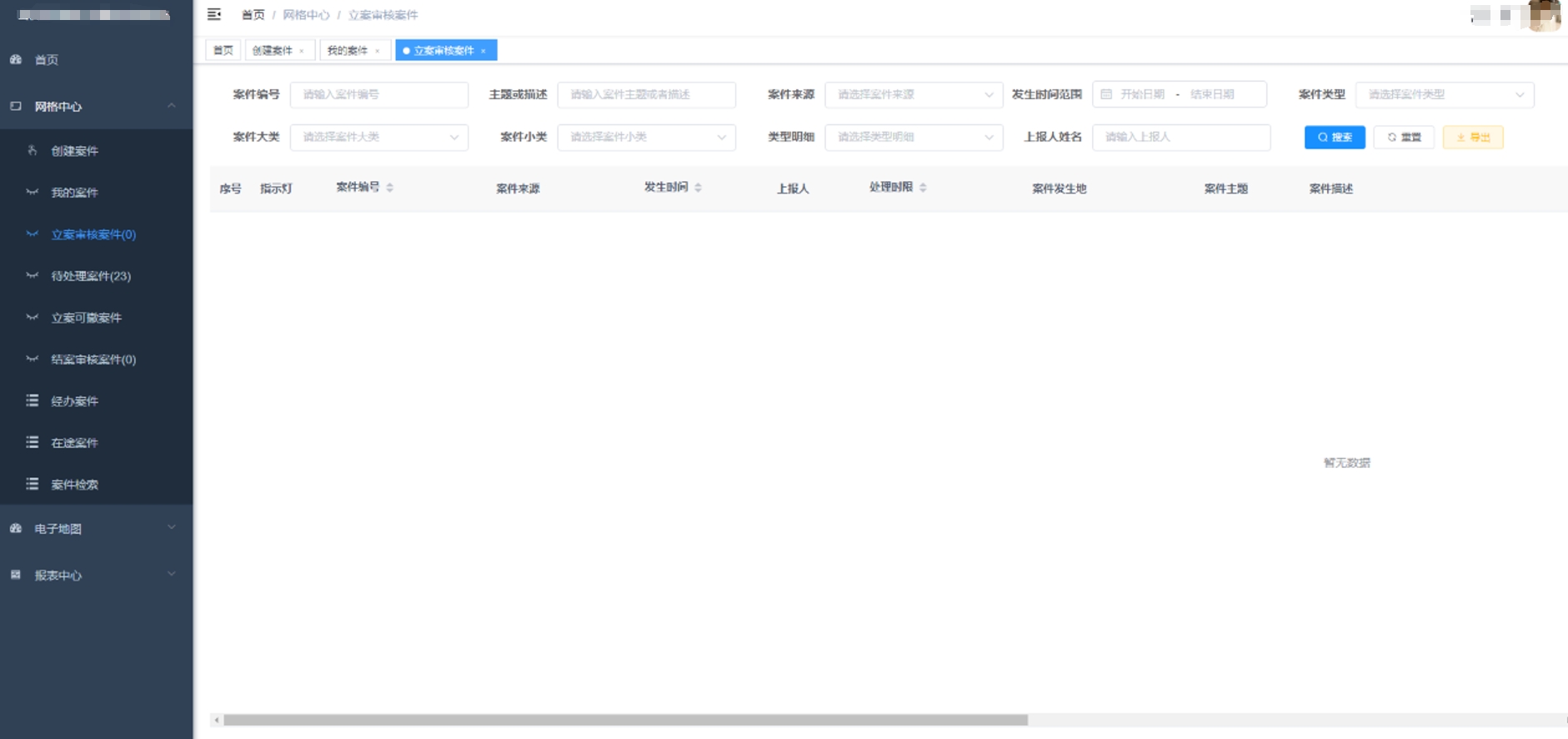Expand the 案件大类 dropdown
The image size is (1568, 739).
(x=378, y=137)
